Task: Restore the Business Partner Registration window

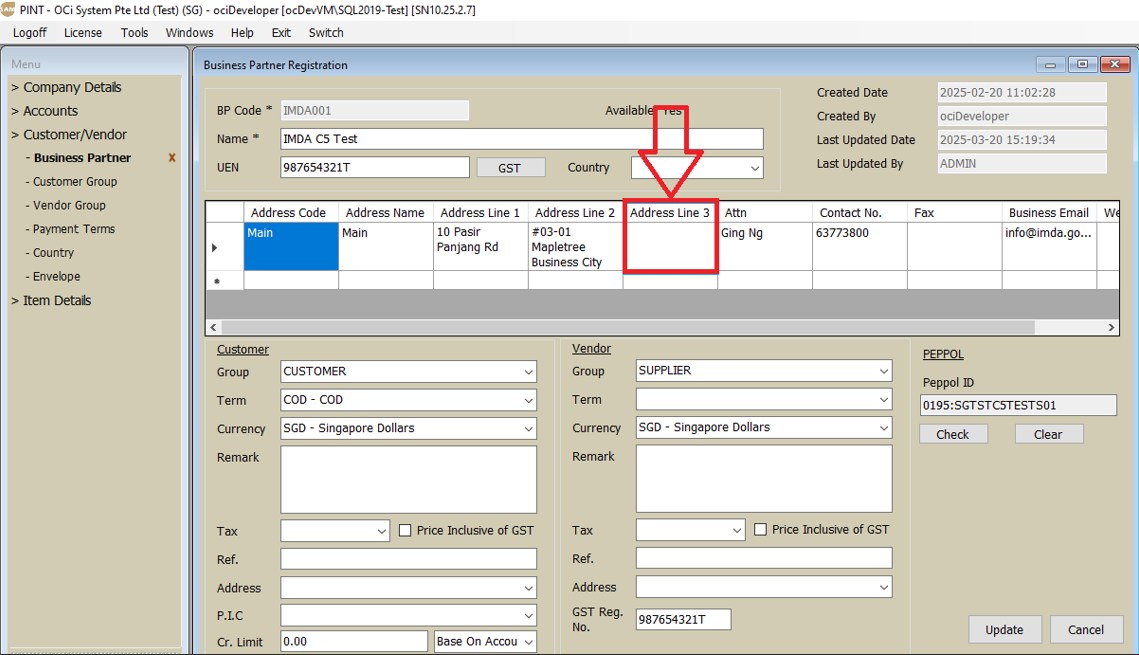Action: pos(1082,65)
